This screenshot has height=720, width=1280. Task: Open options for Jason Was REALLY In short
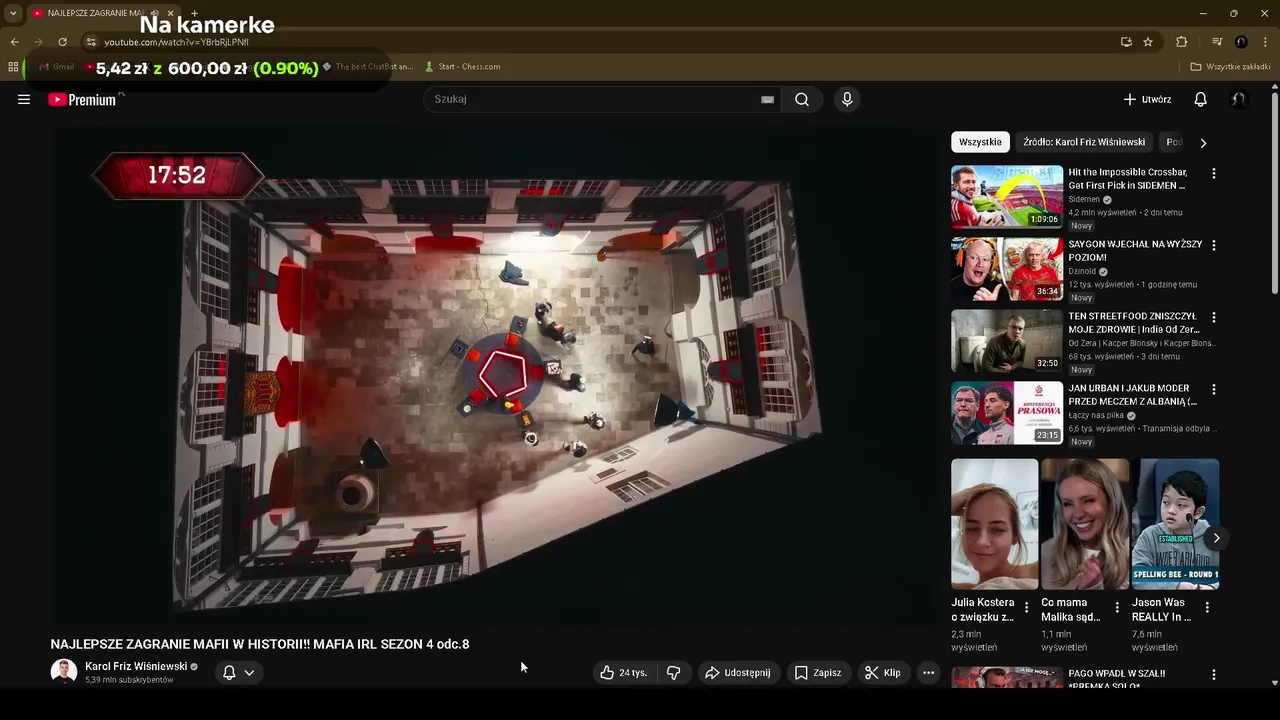1207,607
